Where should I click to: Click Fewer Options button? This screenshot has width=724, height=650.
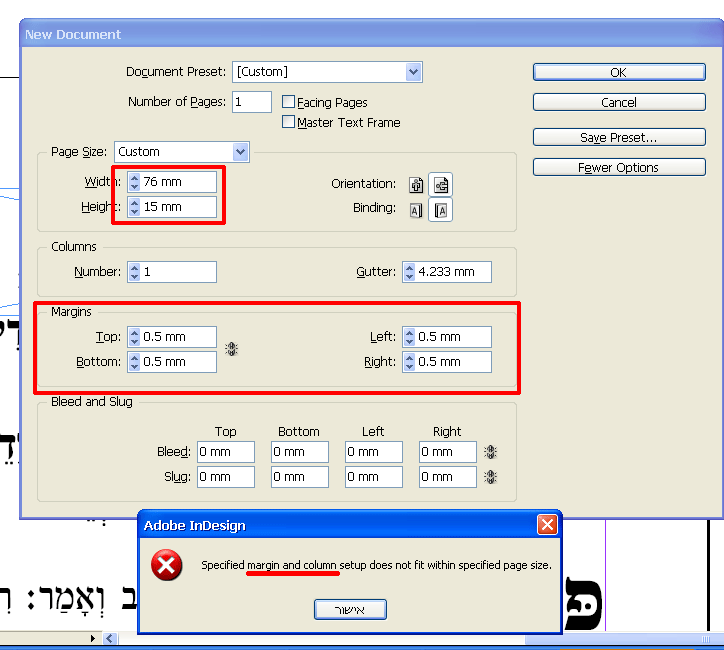point(619,168)
